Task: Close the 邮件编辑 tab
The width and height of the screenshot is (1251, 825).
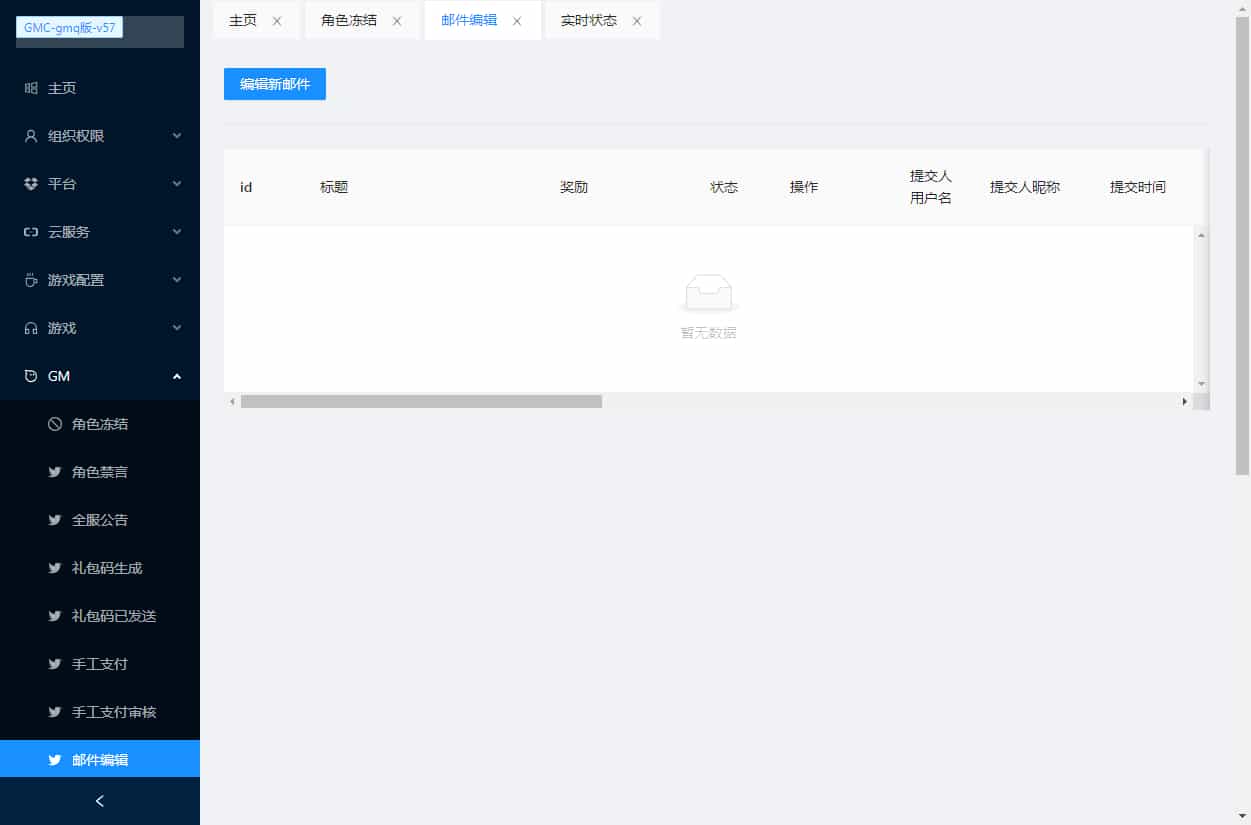Action: [517, 21]
